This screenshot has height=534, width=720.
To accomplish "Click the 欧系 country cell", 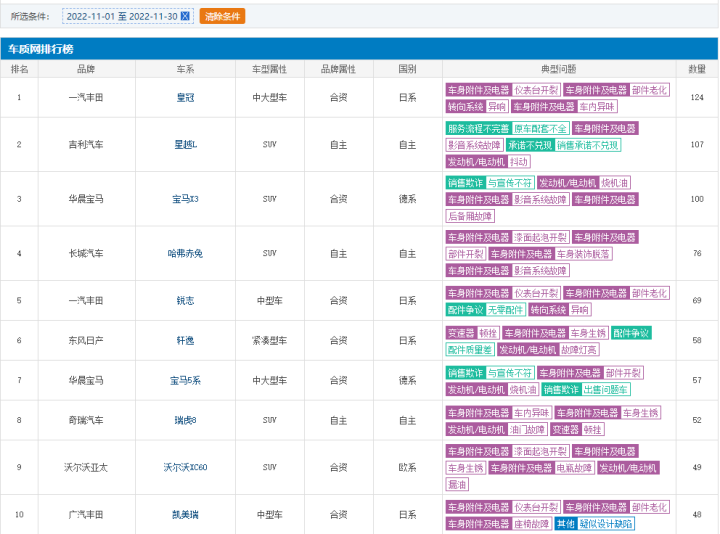I will coord(407,467).
